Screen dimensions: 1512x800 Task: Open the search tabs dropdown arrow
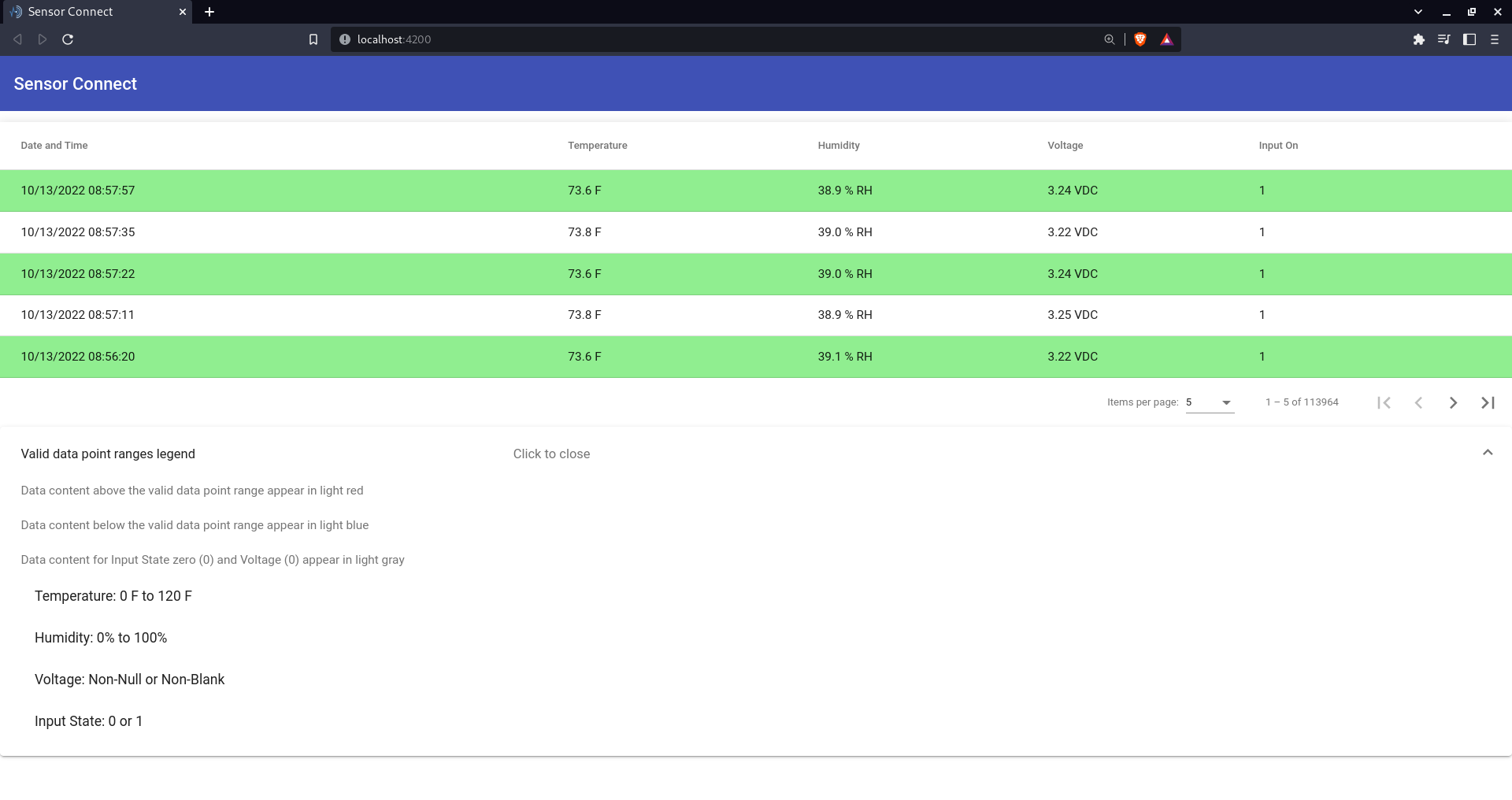click(x=1417, y=12)
